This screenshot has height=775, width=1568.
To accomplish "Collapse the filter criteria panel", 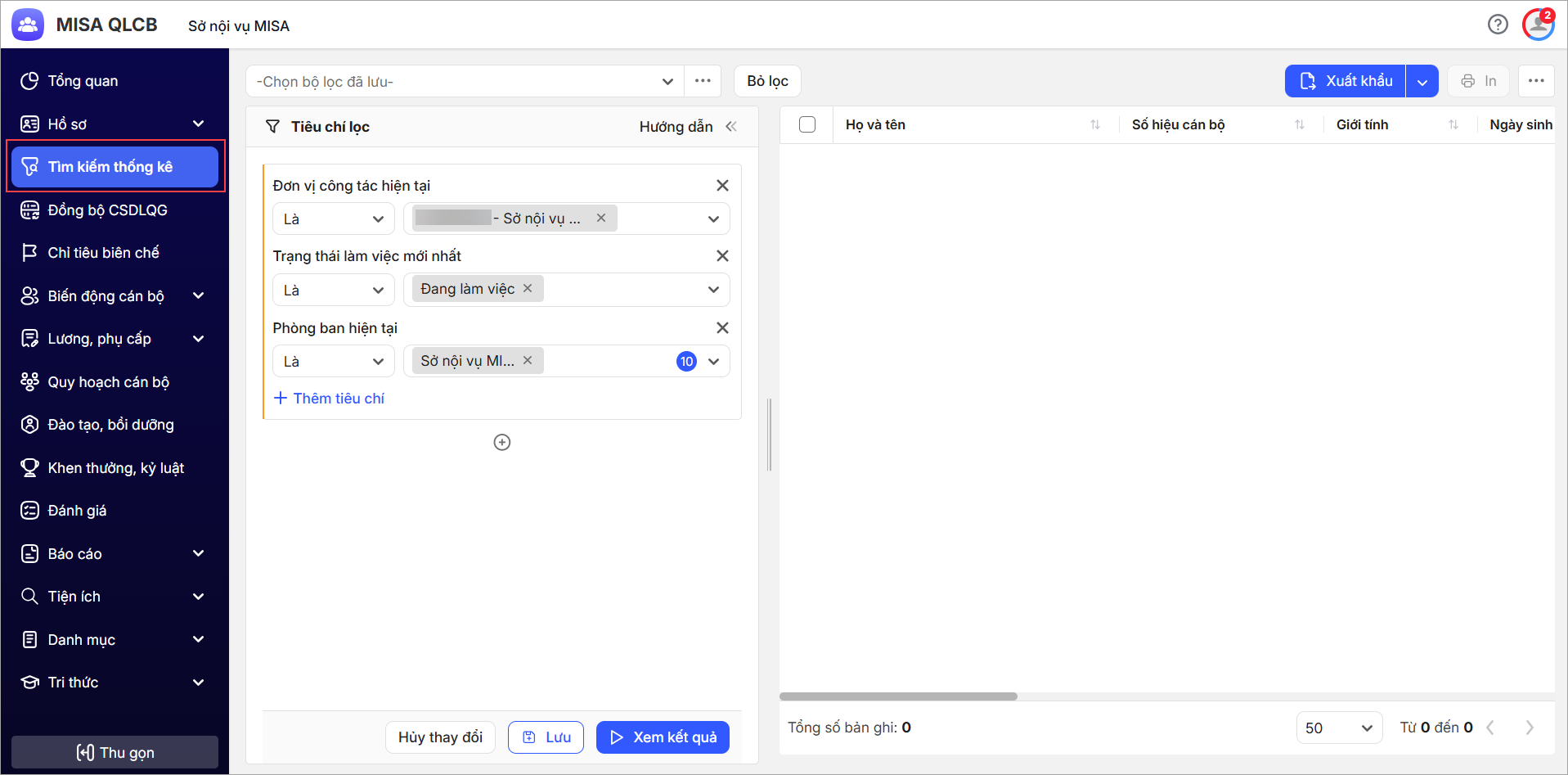I will click(x=731, y=126).
